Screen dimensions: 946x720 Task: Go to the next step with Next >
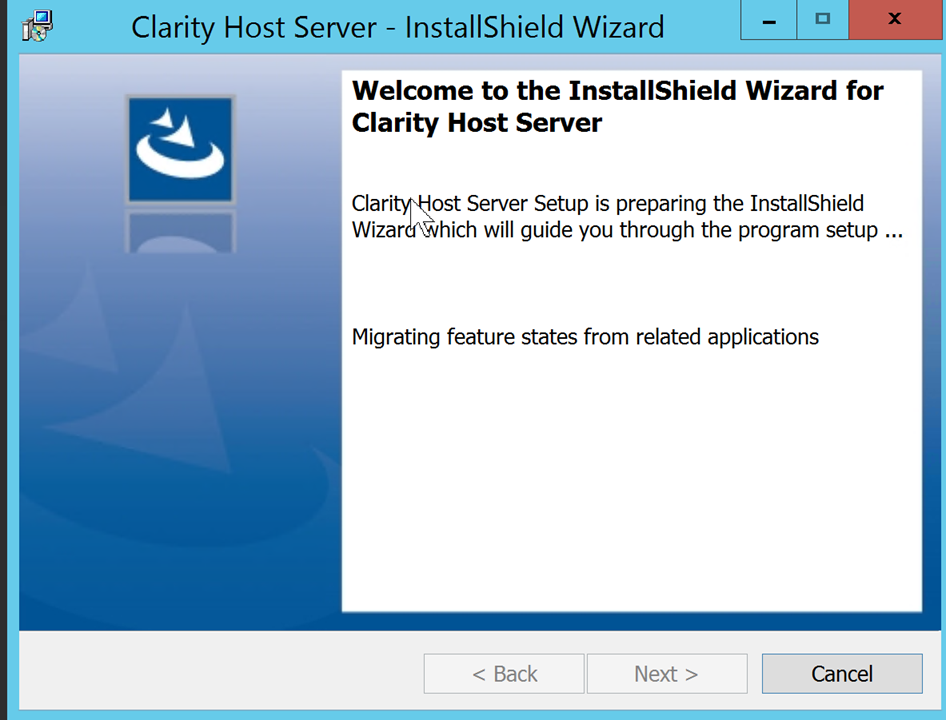pyautogui.click(x=666, y=674)
